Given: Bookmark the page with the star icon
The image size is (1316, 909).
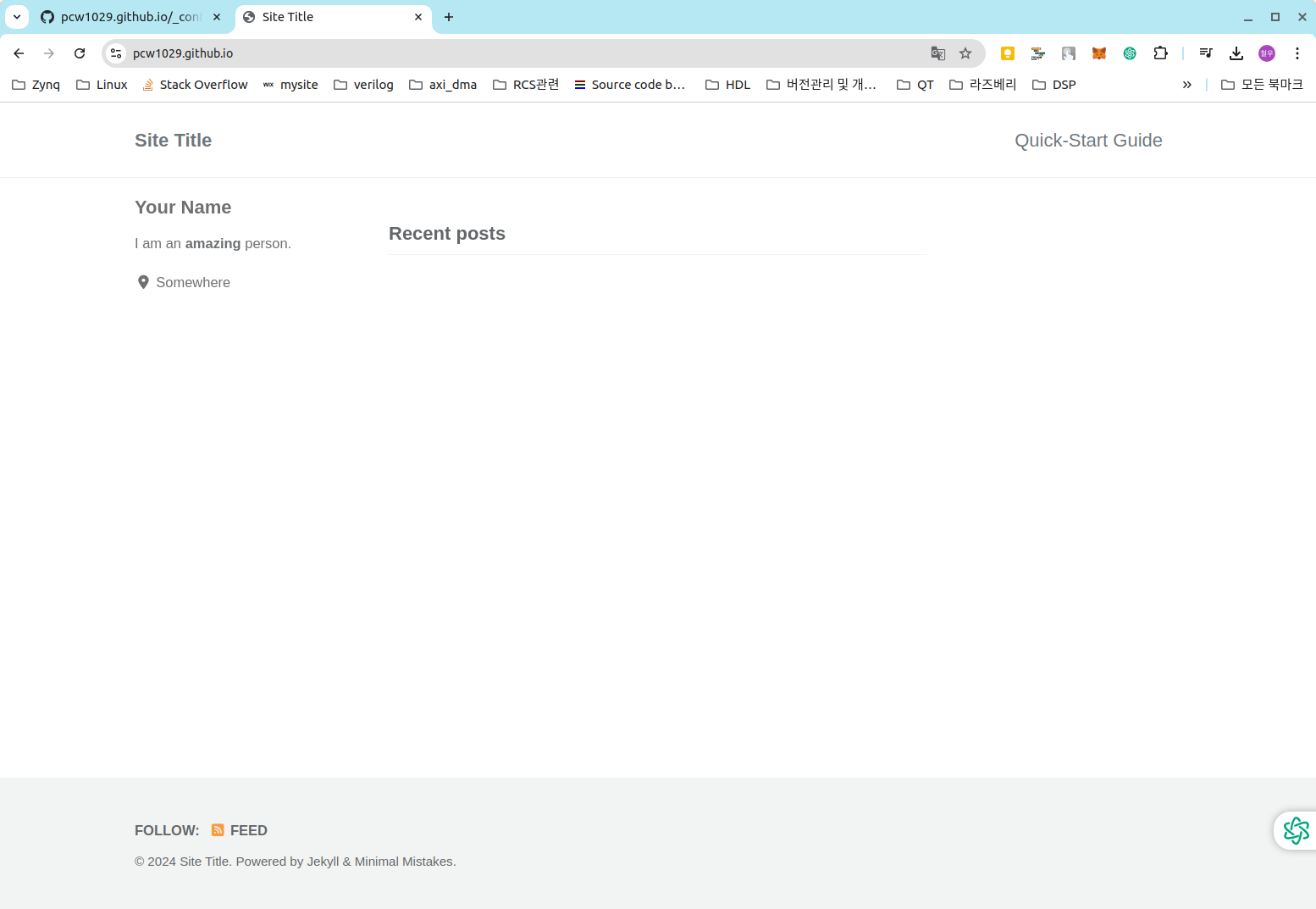Looking at the screenshot, I should click(x=965, y=53).
